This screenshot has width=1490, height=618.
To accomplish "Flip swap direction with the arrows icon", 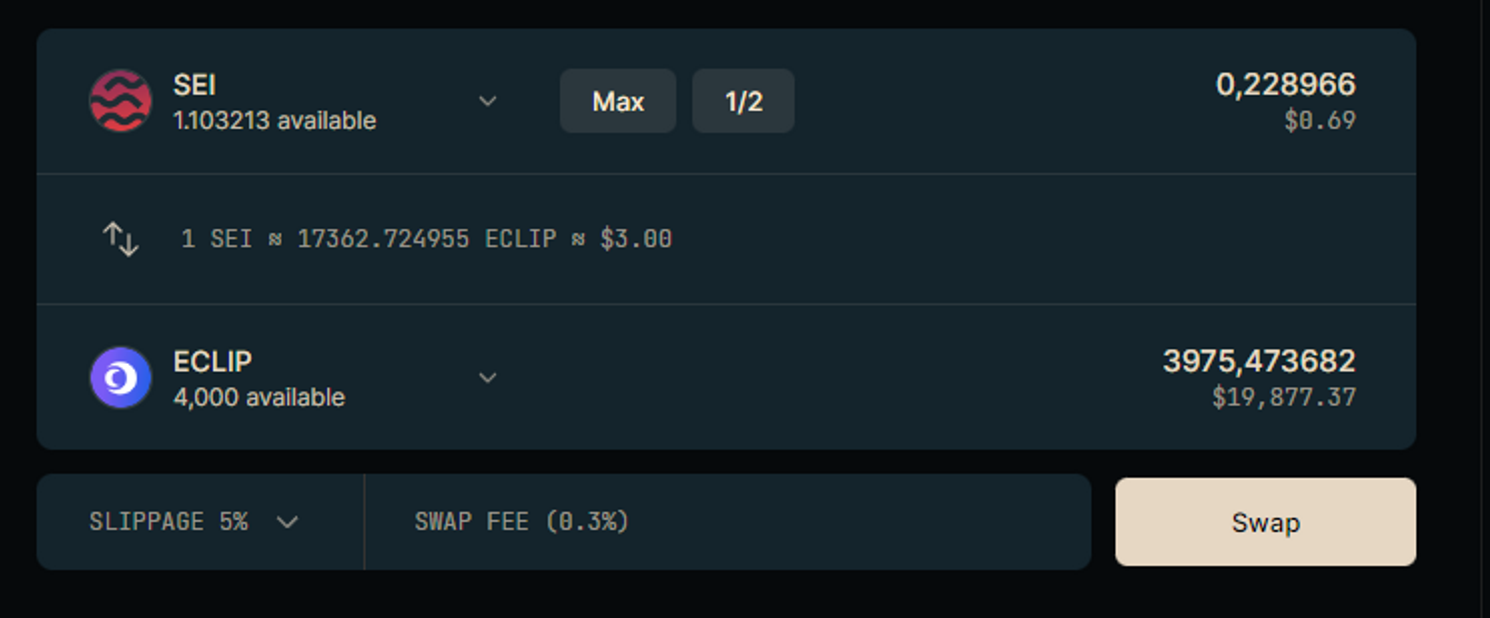I will pyautogui.click(x=120, y=239).
